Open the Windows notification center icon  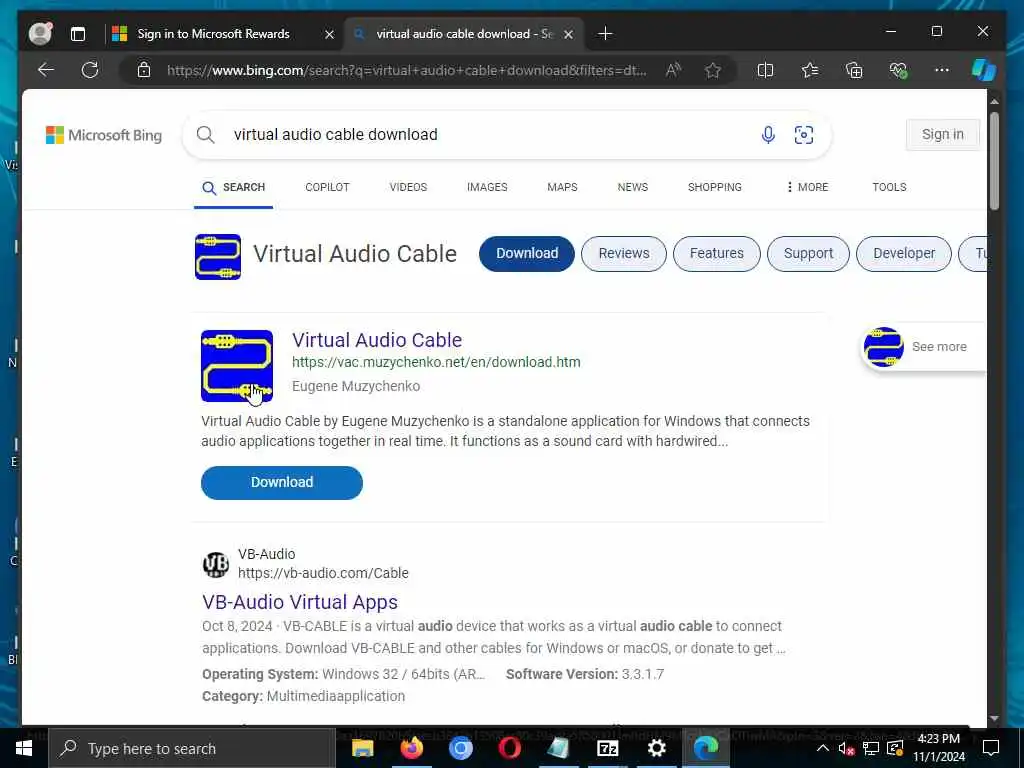coord(991,748)
